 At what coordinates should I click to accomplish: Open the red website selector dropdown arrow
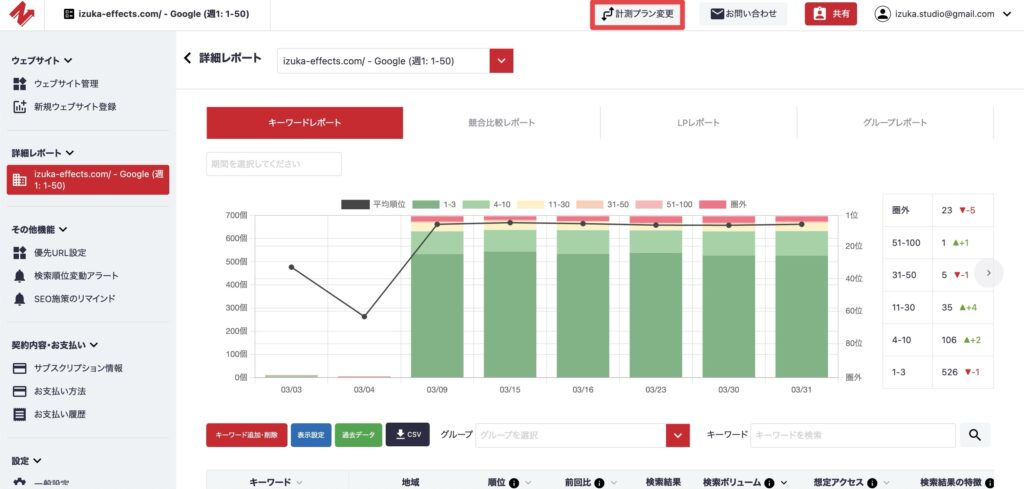[503, 61]
